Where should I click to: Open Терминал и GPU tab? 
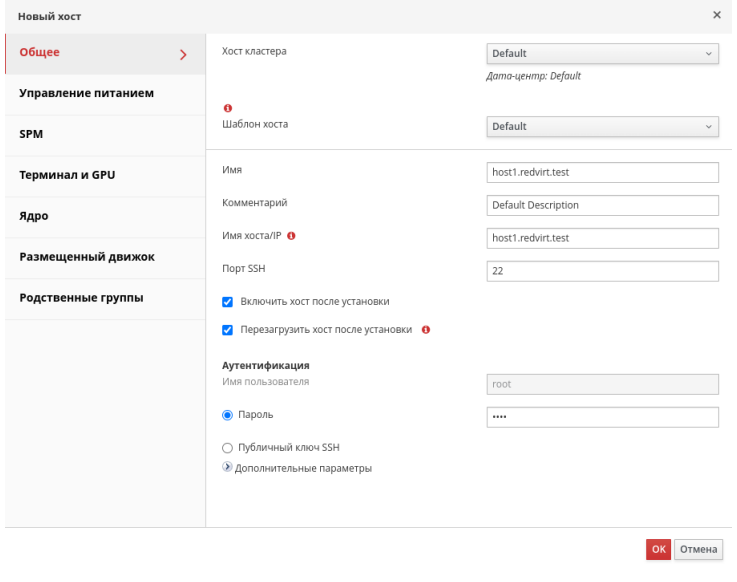pos(105,175)
